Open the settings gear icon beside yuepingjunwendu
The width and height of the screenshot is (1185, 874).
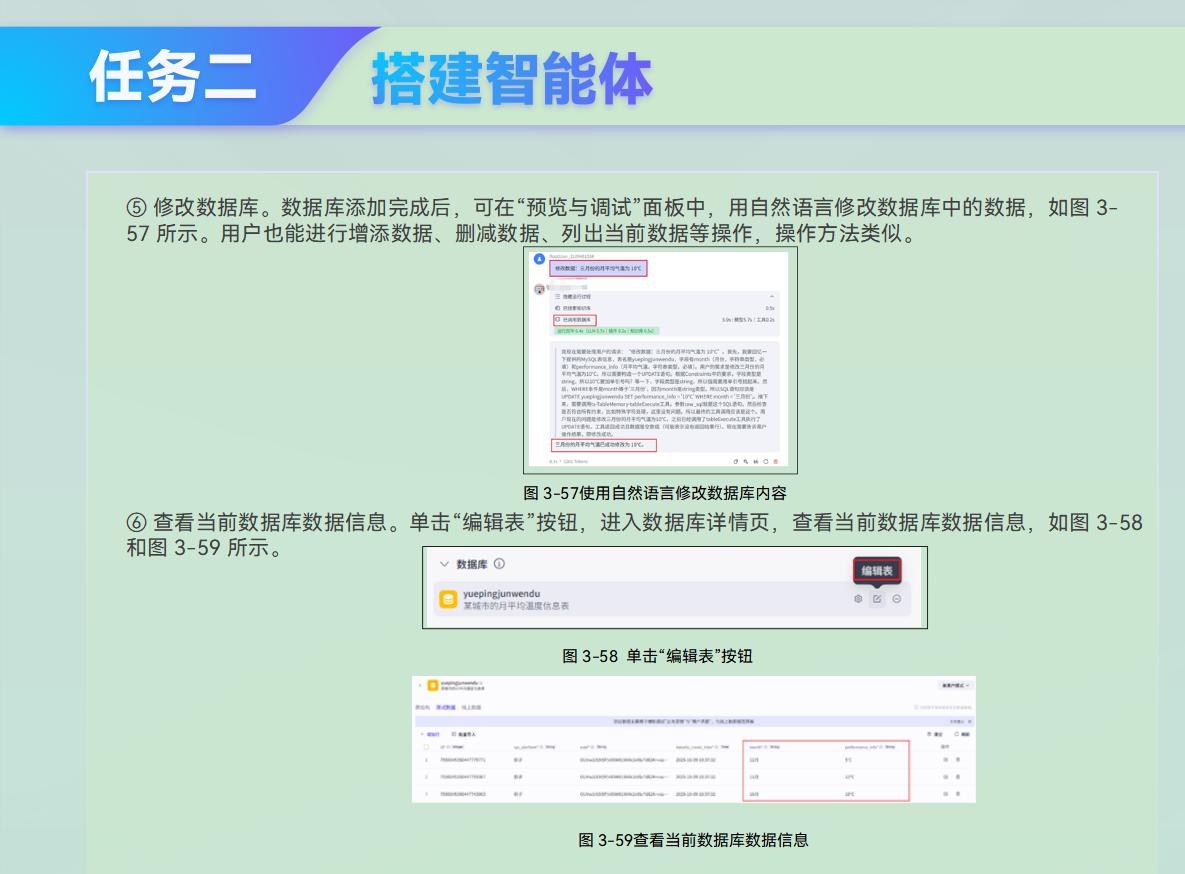[x=858, y=599]
